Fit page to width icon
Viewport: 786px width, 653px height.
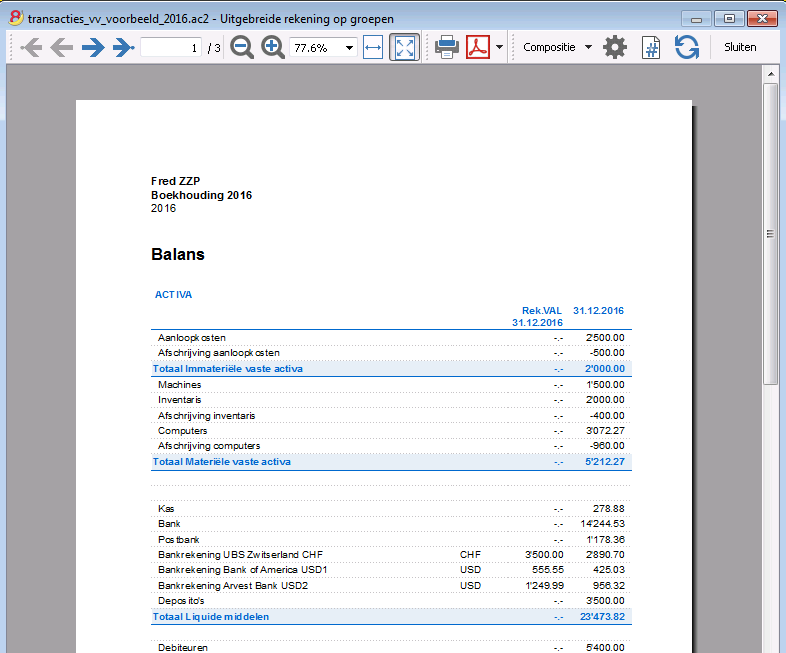[x=373, y=48]
